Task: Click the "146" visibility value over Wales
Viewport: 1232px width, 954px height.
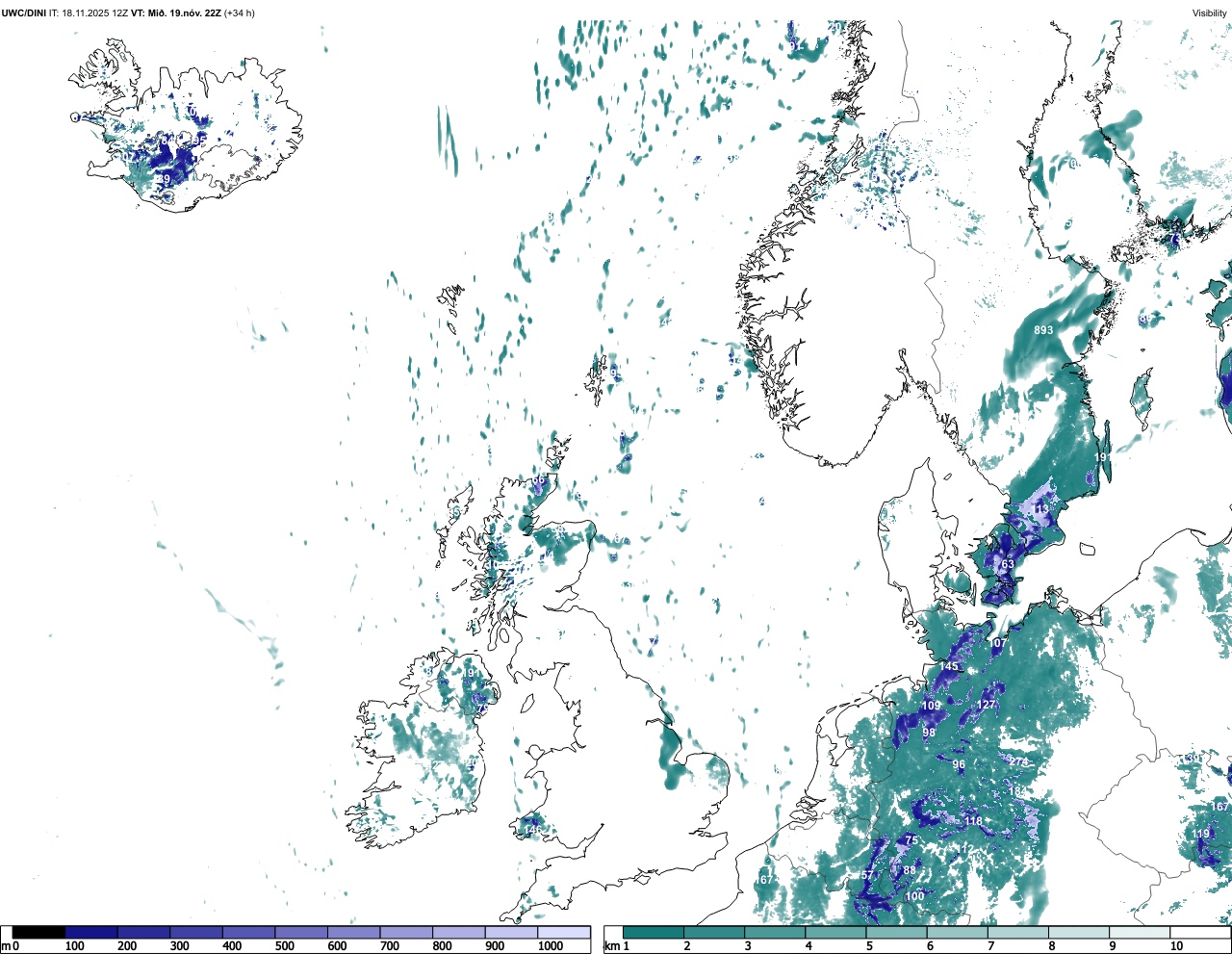Action: (532, 830)
